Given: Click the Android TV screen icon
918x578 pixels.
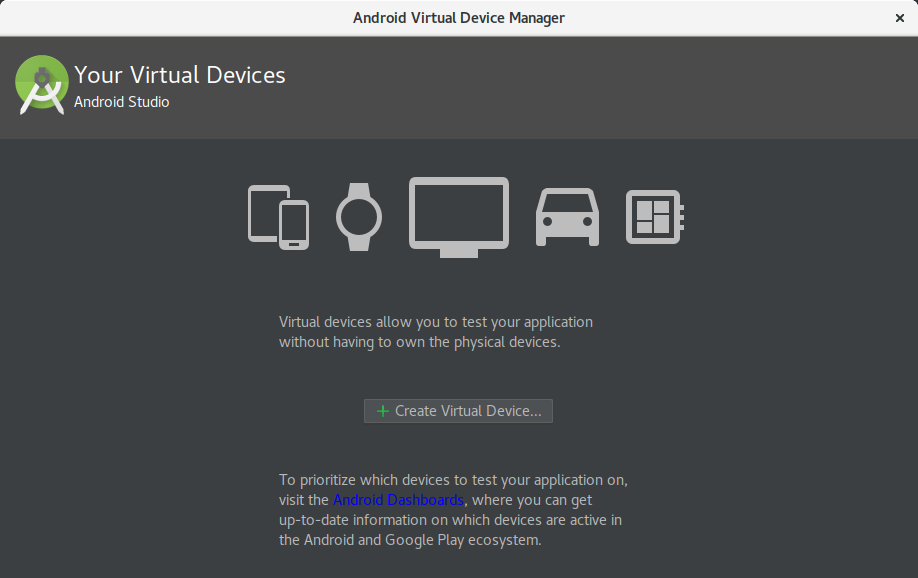Looking at the screenshot, I should (x=459, y=217).
